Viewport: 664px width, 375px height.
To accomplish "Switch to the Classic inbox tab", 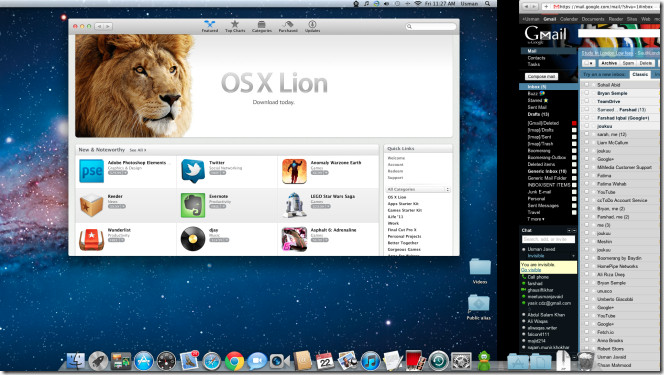I will click(x=640, y=74).
